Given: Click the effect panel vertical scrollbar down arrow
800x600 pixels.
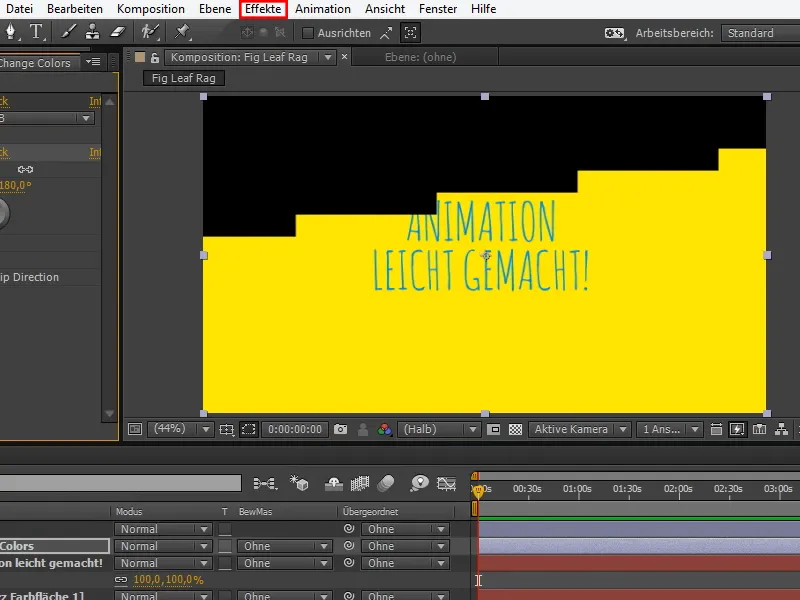Looking at the screenshot, I should (109, 413).
